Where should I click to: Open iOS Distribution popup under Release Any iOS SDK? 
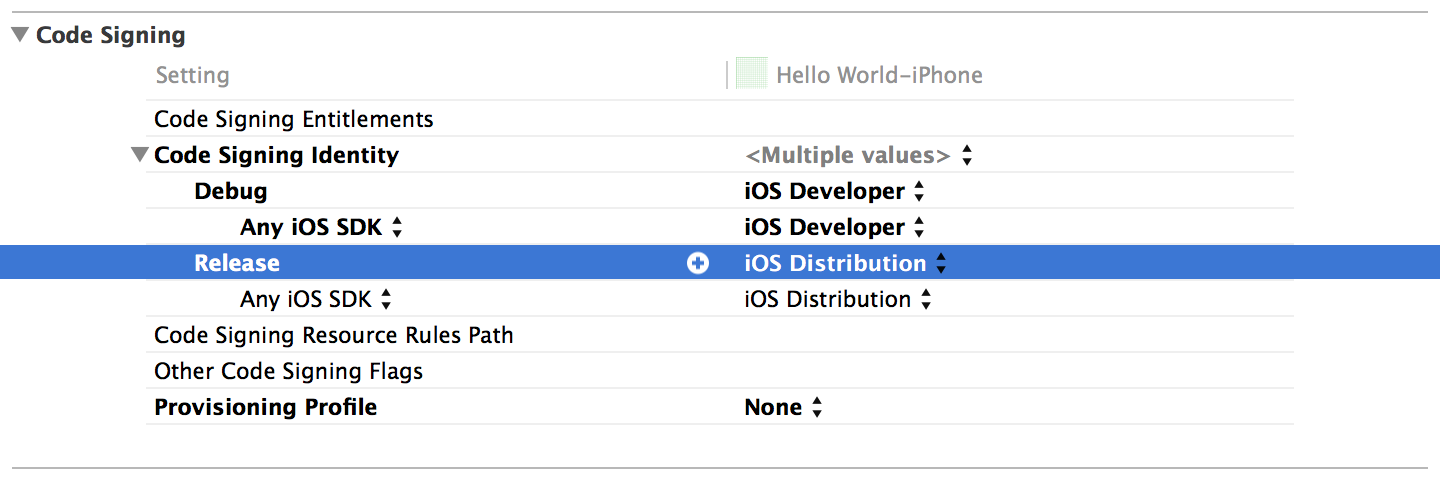[x=838, y=299]
